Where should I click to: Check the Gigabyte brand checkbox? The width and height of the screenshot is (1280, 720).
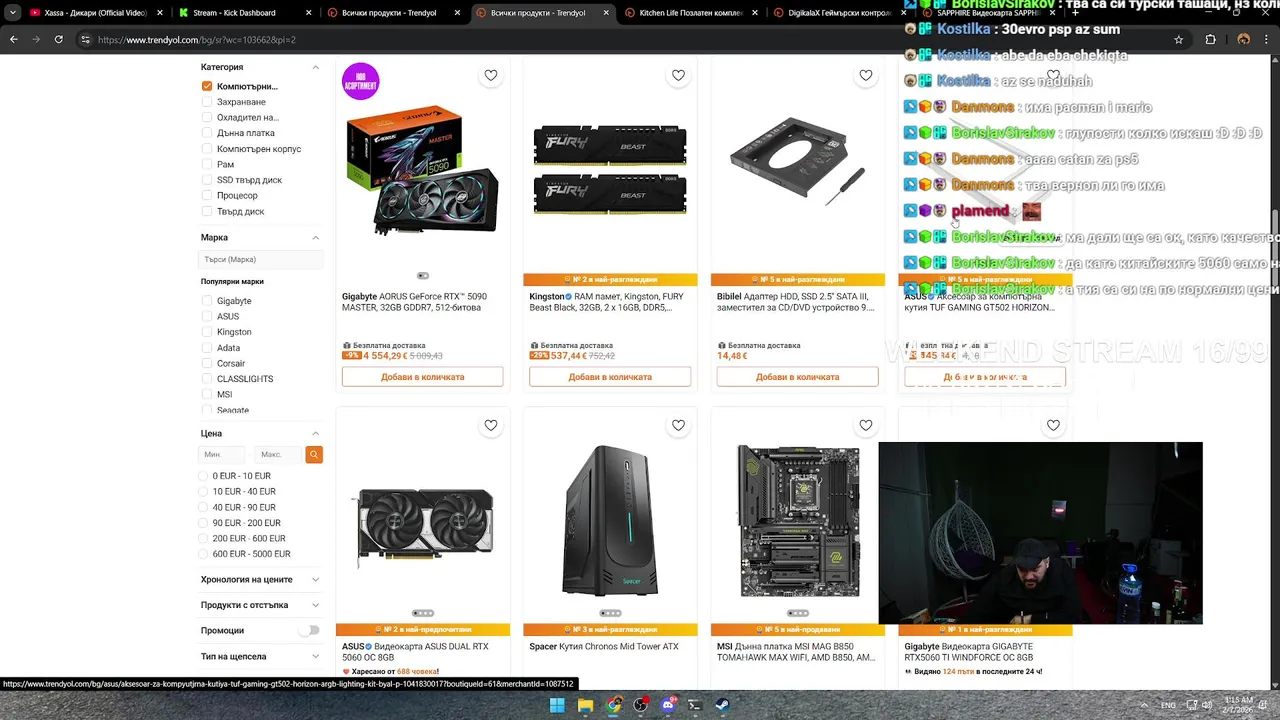207,301
